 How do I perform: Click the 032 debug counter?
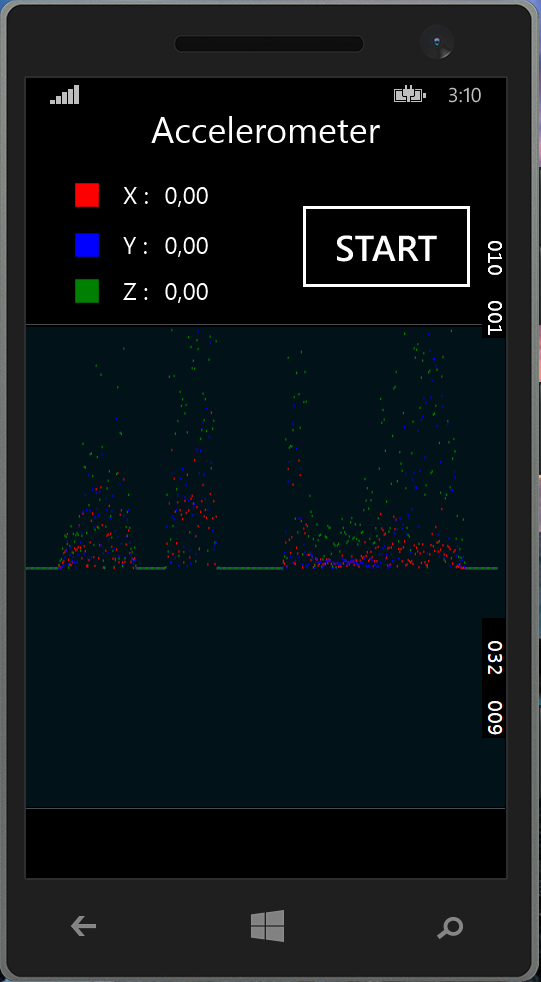495,658
